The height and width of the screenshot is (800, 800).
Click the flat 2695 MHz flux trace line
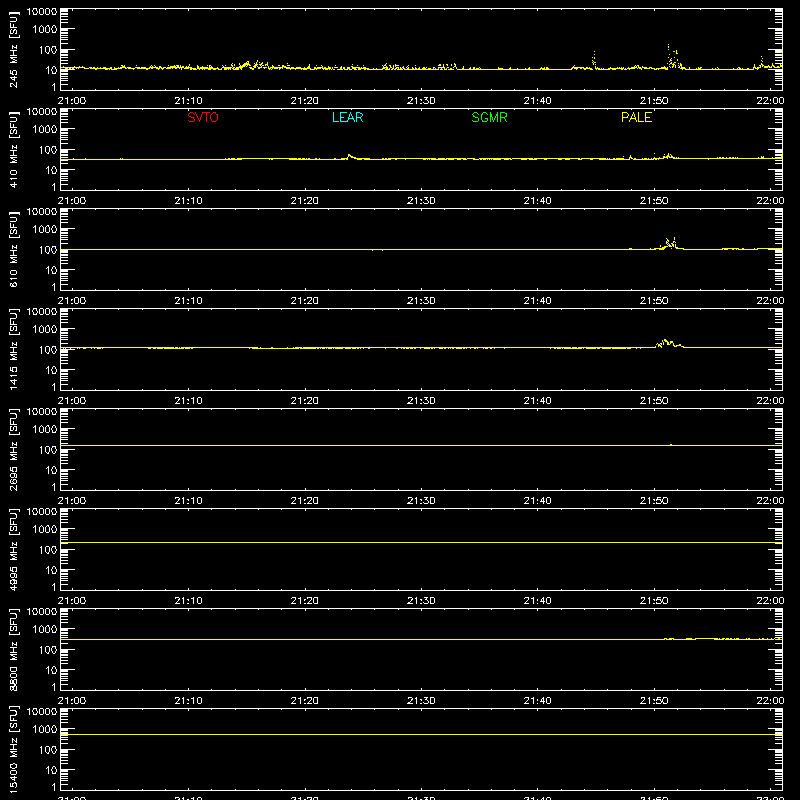click(x=421, y=445)
